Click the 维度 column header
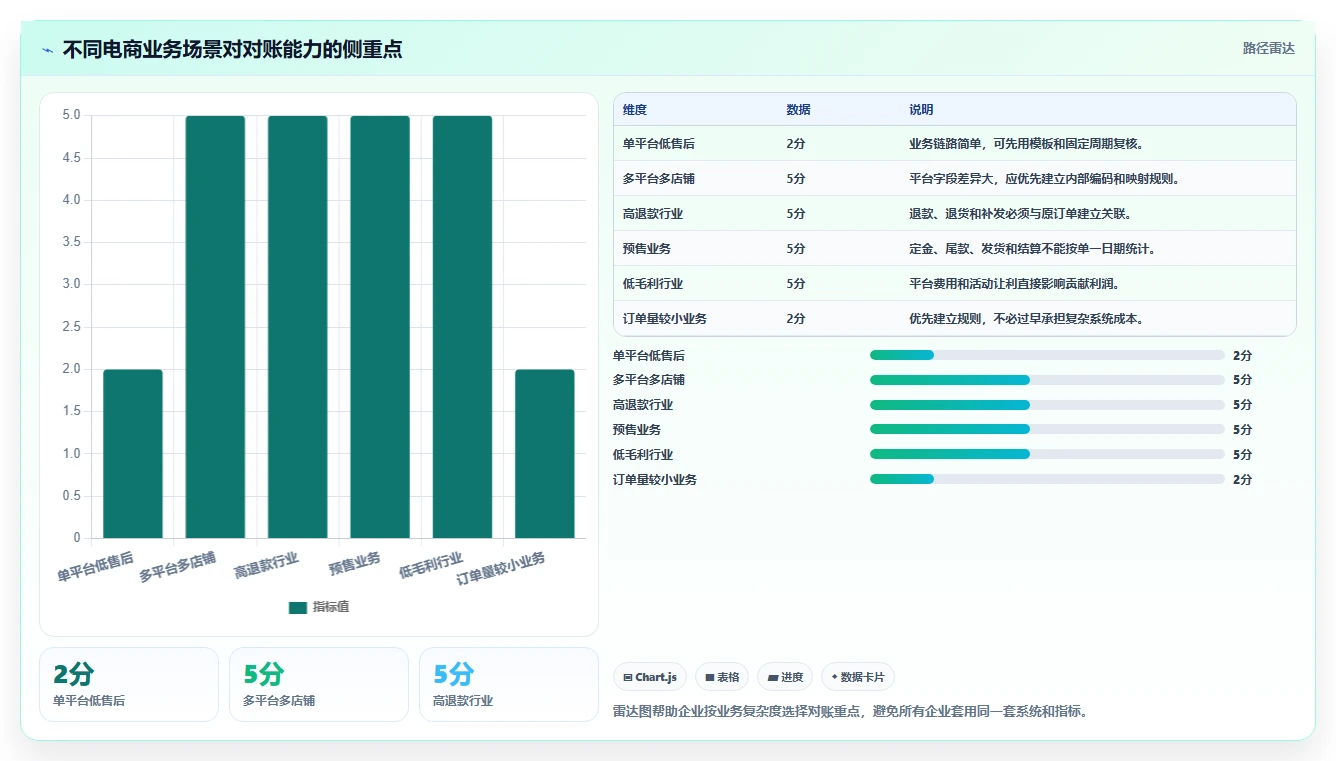The width and height of the screenshot is (1336, 761). [x=635, y=110]
